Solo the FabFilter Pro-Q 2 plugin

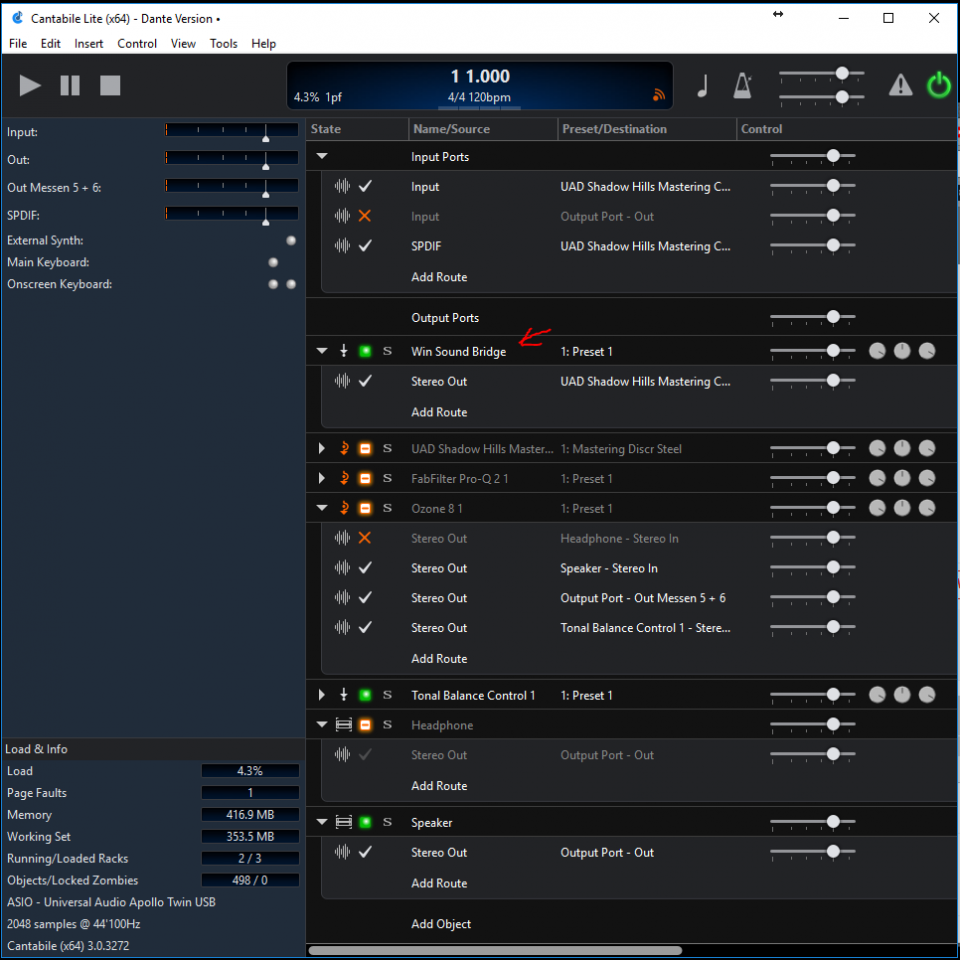(387, 478)
